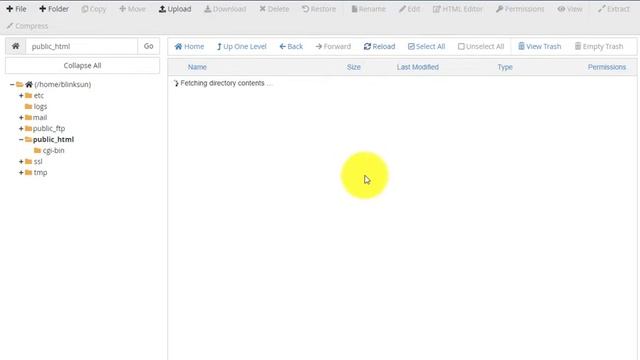The height and width of the screenshot is (360, 640).
Task: Collapse the /home/blinksun root node
Action: point(12,84)
